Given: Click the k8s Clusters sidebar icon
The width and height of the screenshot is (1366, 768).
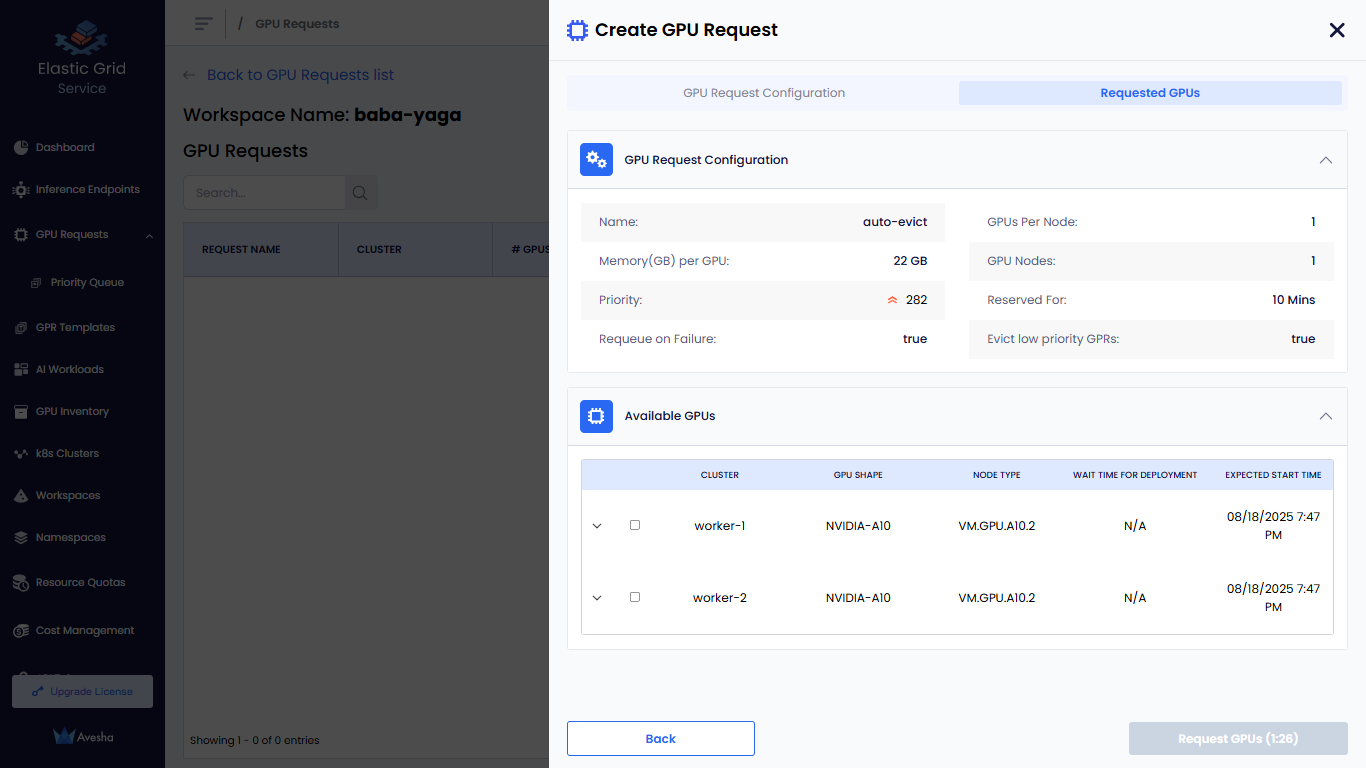Looking at the screenshot, I should tap(21, 454).
